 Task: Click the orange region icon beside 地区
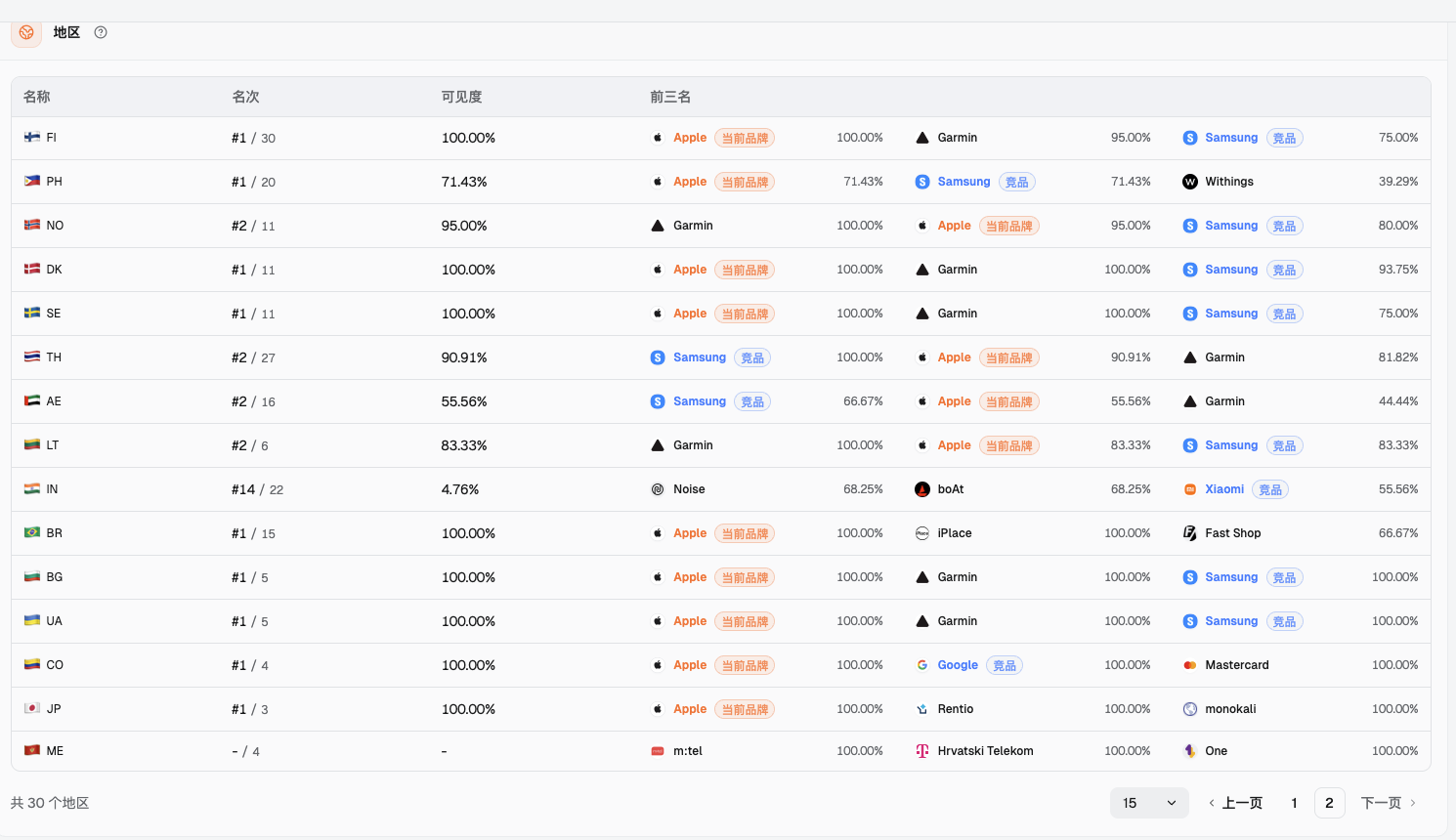(26, 32)
